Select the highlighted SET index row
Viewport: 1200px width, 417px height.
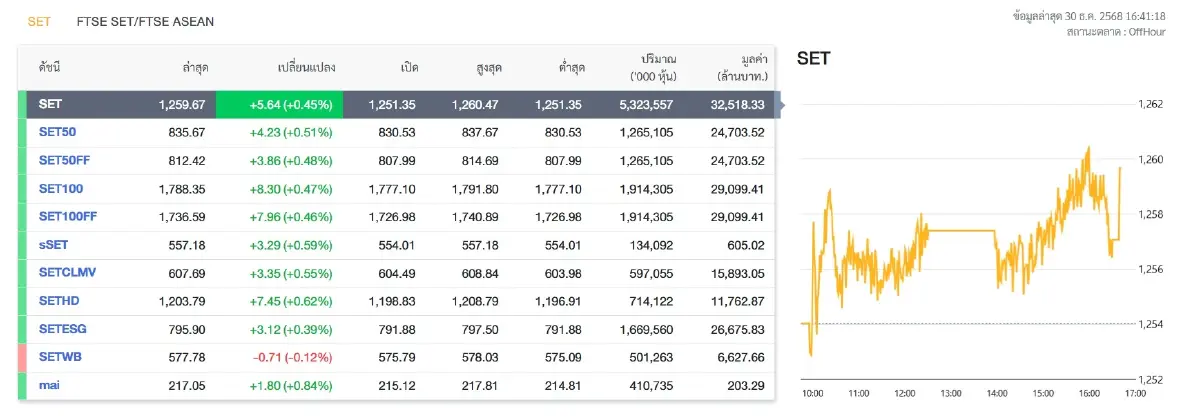[400, 104]
